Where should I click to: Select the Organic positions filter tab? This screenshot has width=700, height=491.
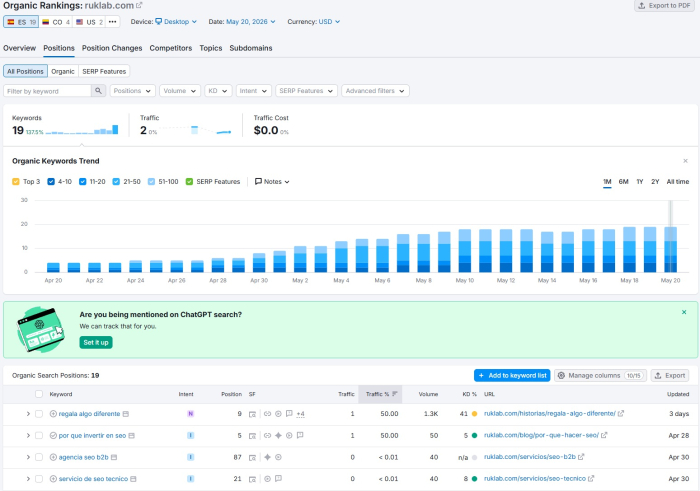click(62, 71)
